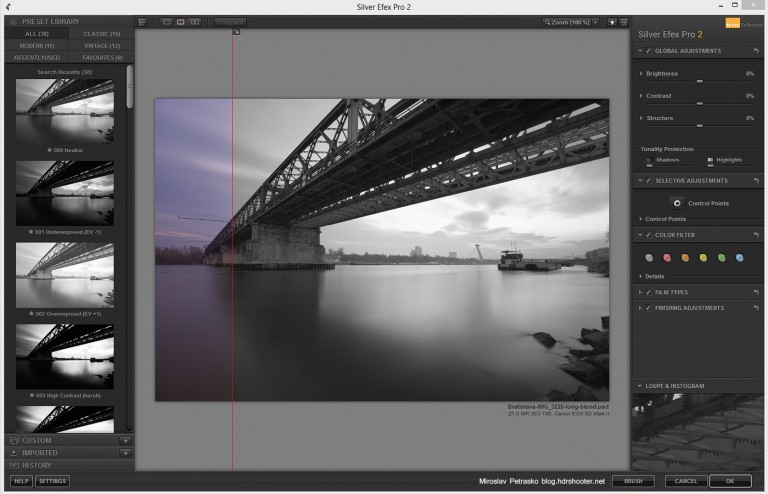
Task: Hide the right adjustments panel icon
Action: point(624,22)
